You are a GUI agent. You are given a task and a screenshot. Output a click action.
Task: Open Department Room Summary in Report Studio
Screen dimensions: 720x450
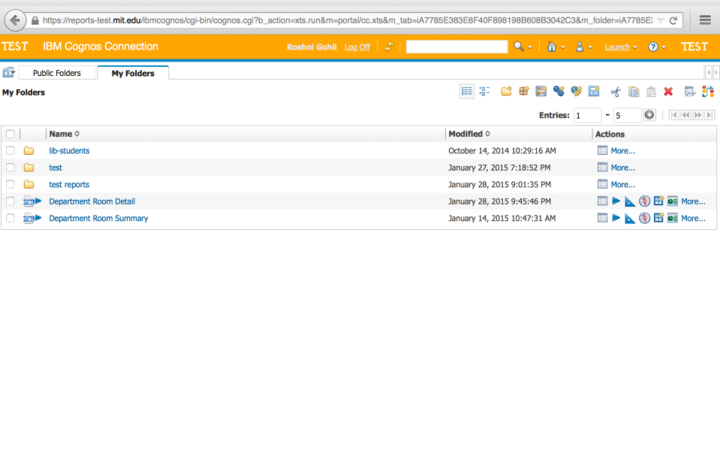(630, 218)
